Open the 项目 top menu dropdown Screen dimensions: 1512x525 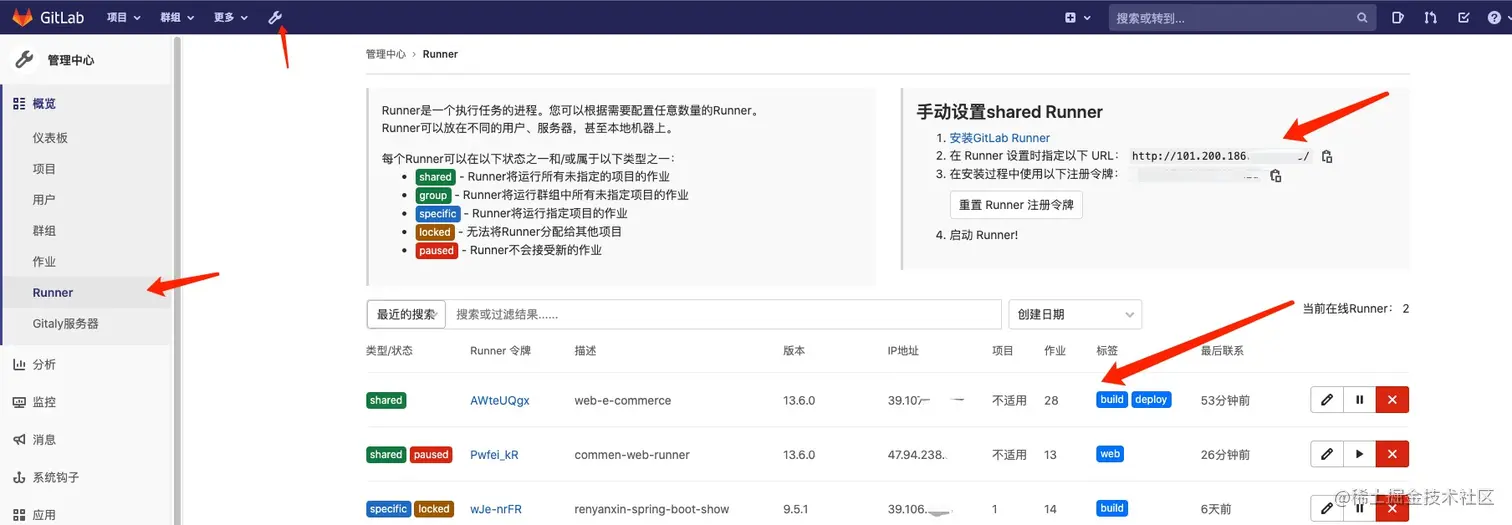click(123, 18)
